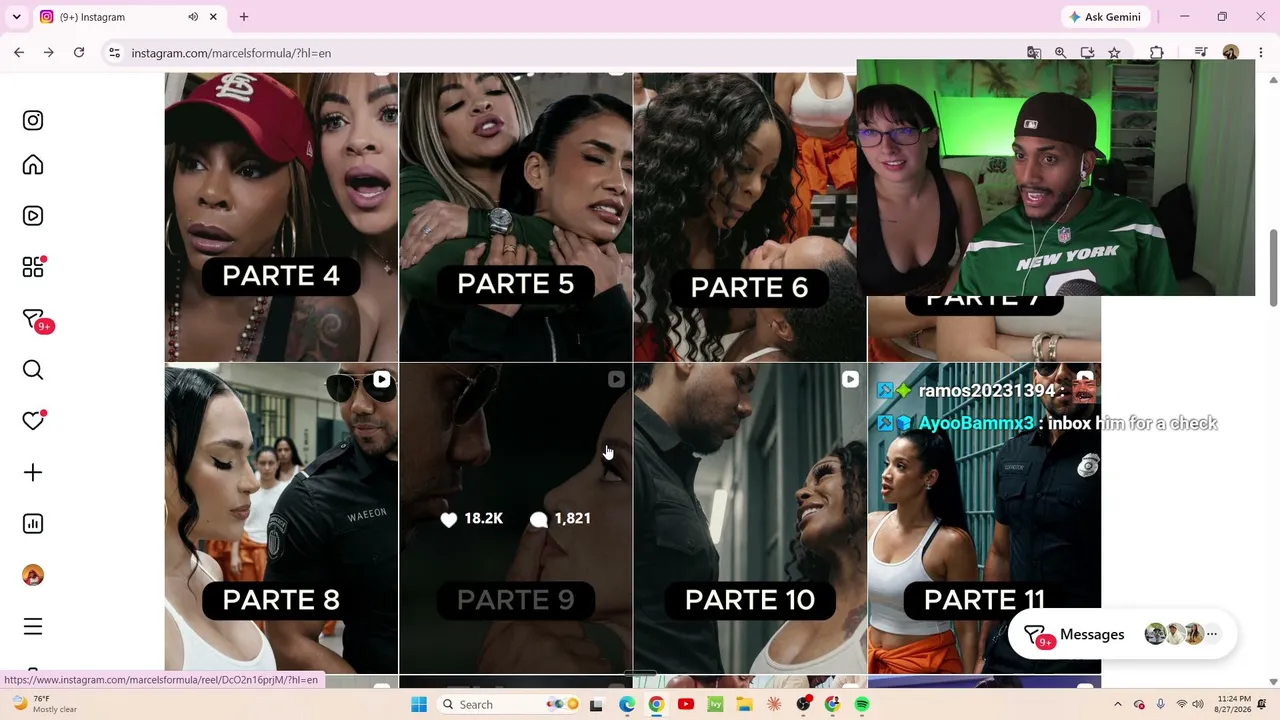Open the Windows Start menu
1280x720 pixels.
[x=419, y=704]
